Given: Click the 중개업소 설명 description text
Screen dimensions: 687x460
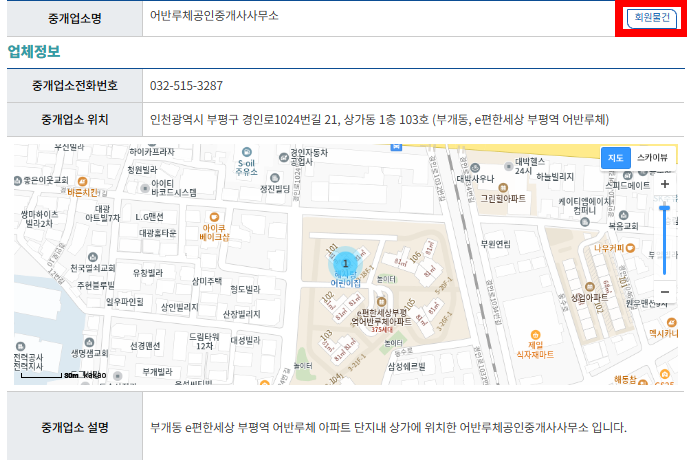Looking at the screenshot, I should 388,428.
